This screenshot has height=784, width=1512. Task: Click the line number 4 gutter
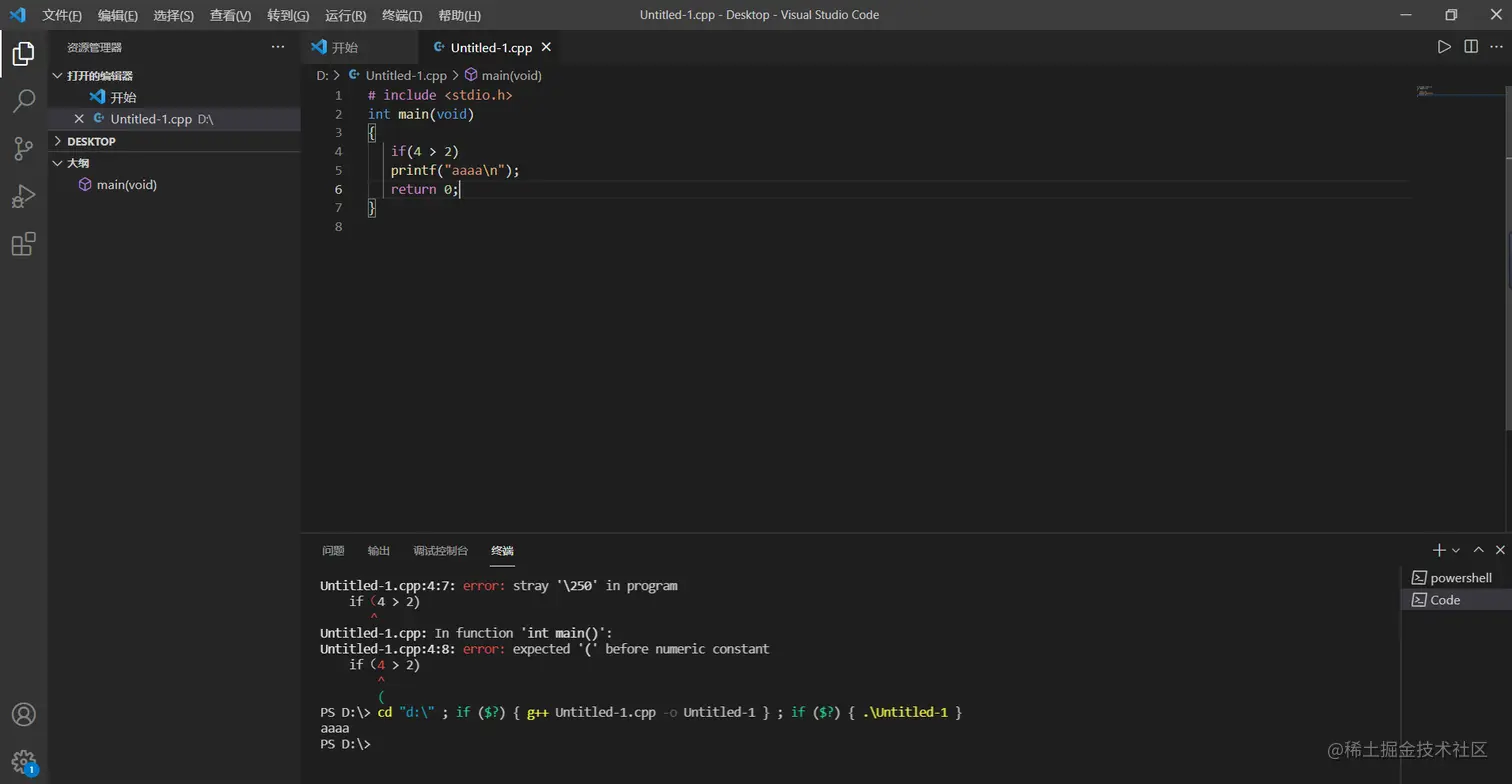click(338, 152)
